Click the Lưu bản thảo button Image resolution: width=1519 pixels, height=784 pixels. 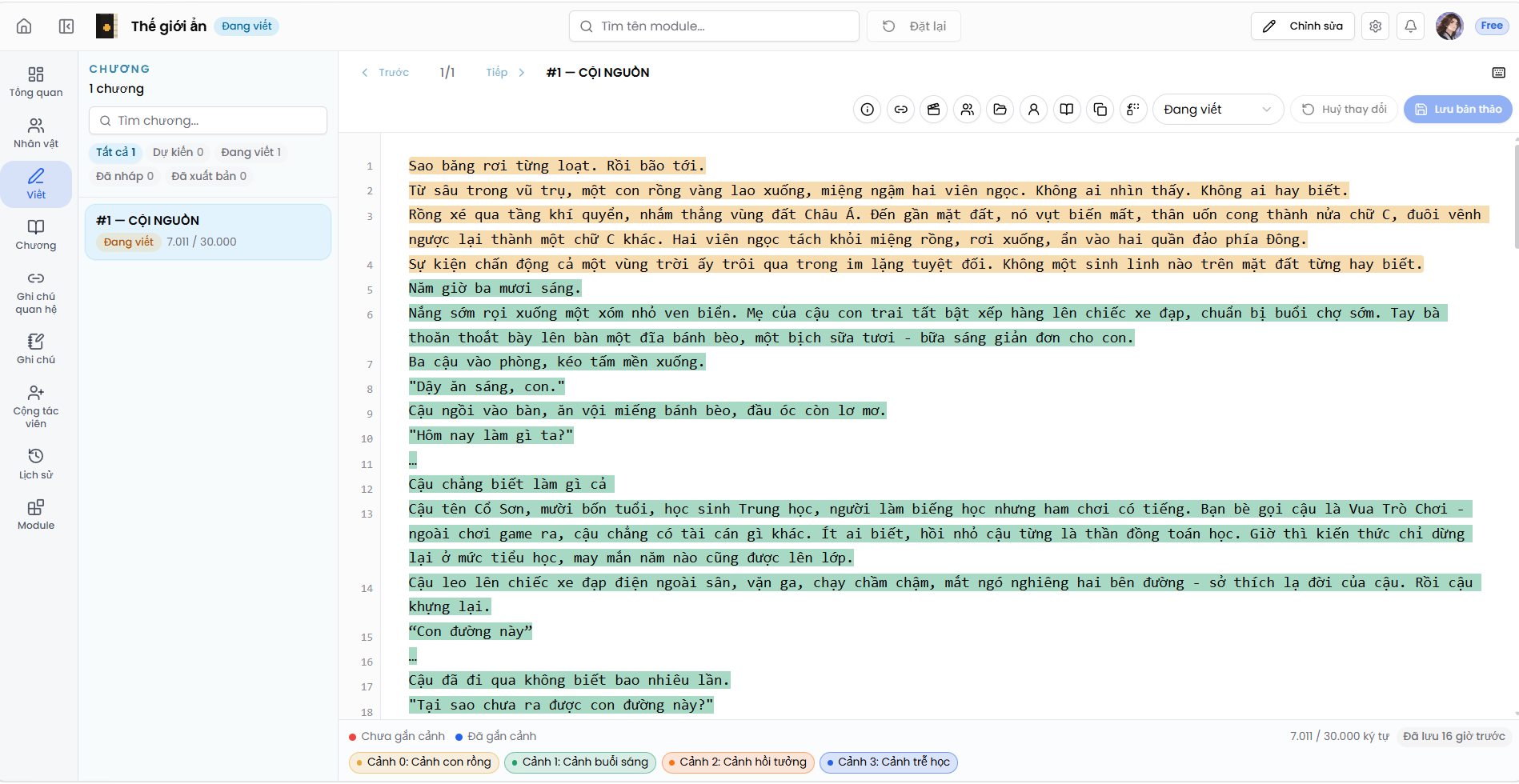(1458, 110)
